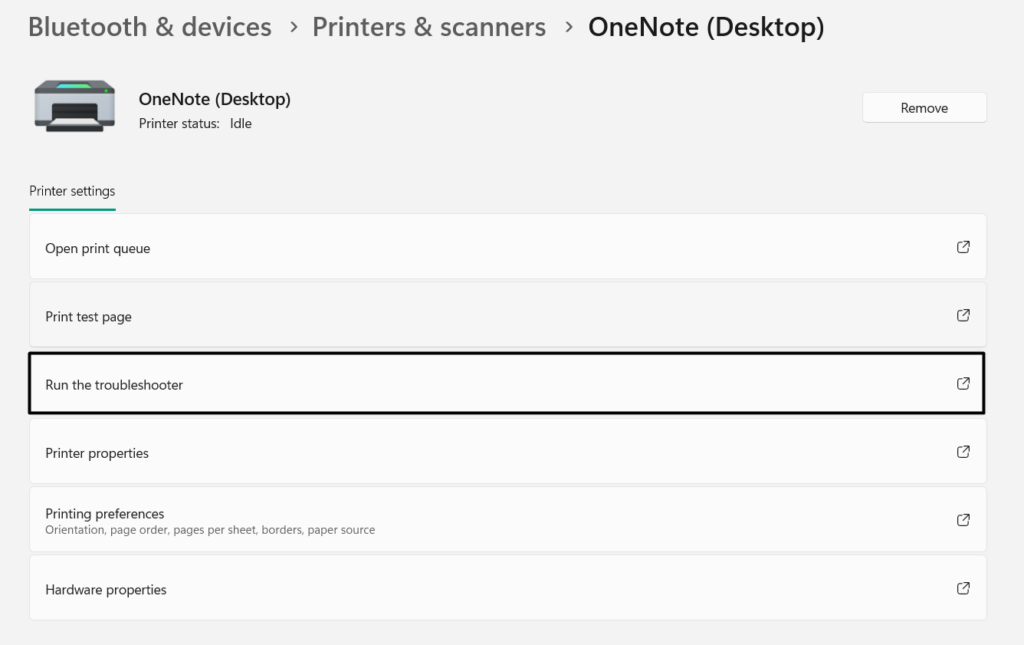
Task: Open the Printer properties label
Action: point(97,453)
